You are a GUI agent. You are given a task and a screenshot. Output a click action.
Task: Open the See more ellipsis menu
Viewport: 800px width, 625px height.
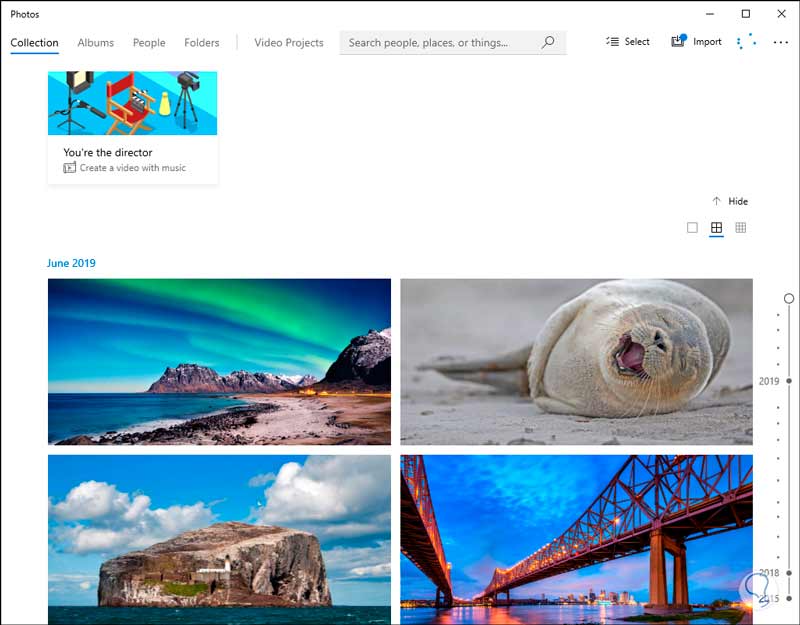point(781,42)
